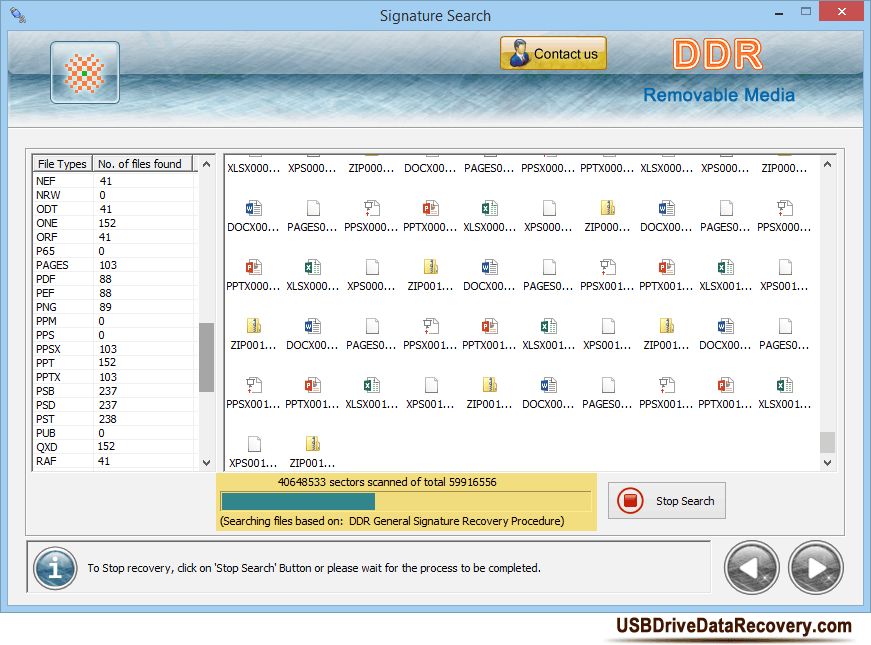Select the PPSX file type row
Image resolution: width=871 pixels, height=645 pixels.
pos(114,349)
